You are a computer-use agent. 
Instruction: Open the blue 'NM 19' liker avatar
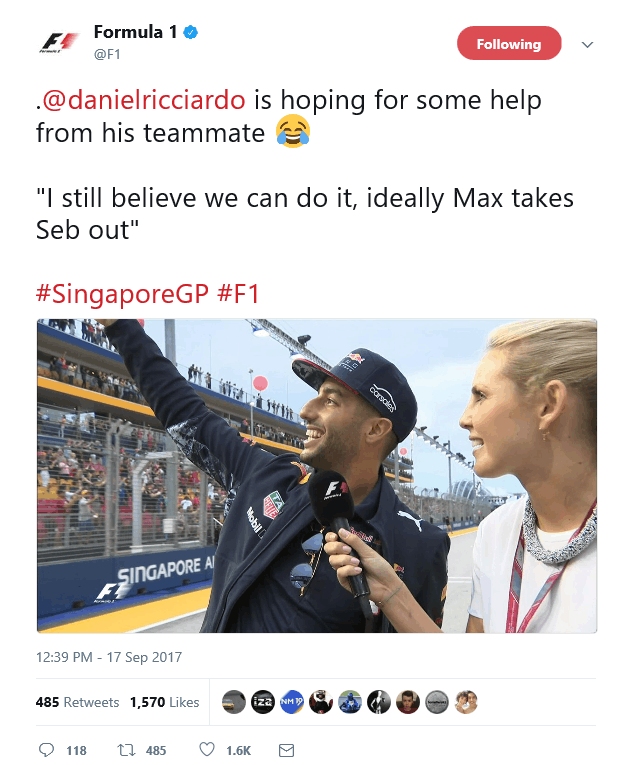click(292, 702)
